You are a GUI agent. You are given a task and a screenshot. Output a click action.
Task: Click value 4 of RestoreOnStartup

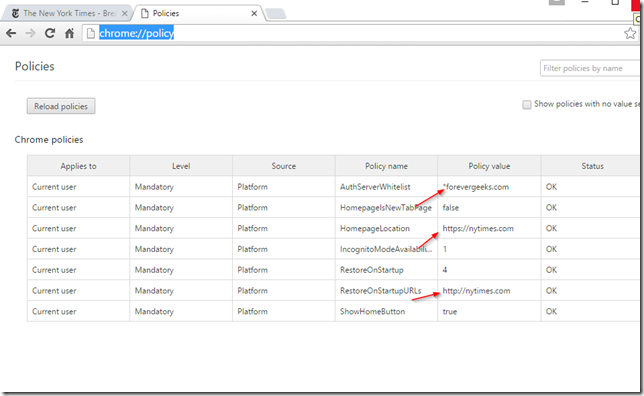click(x=445, y=270)
